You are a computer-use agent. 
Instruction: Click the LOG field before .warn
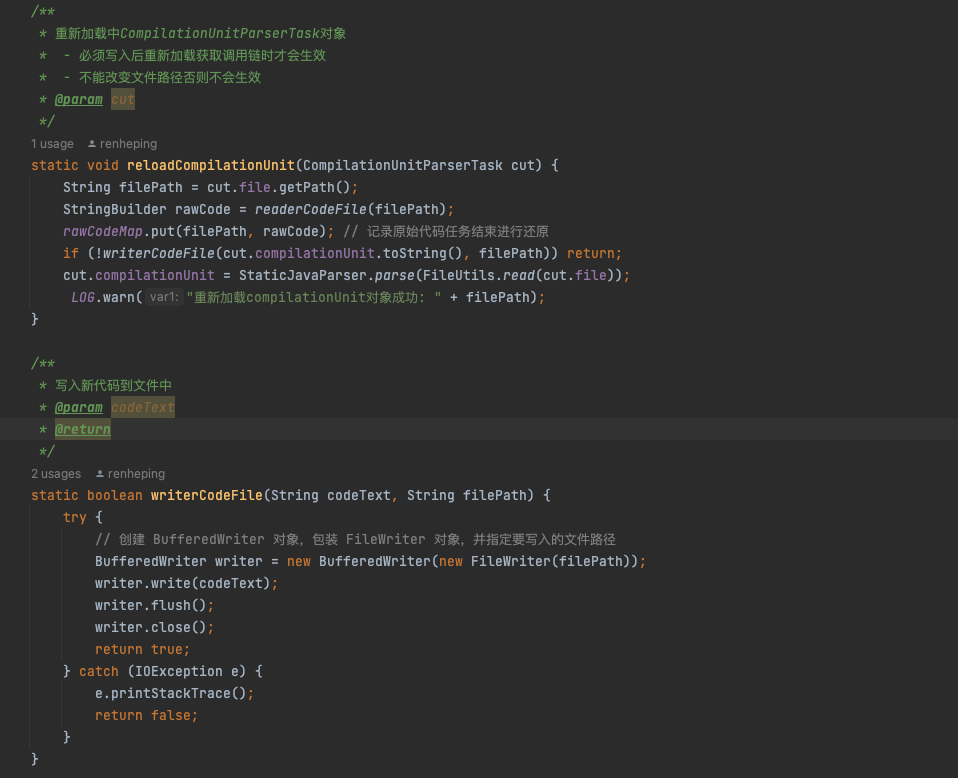coord(82,298)
